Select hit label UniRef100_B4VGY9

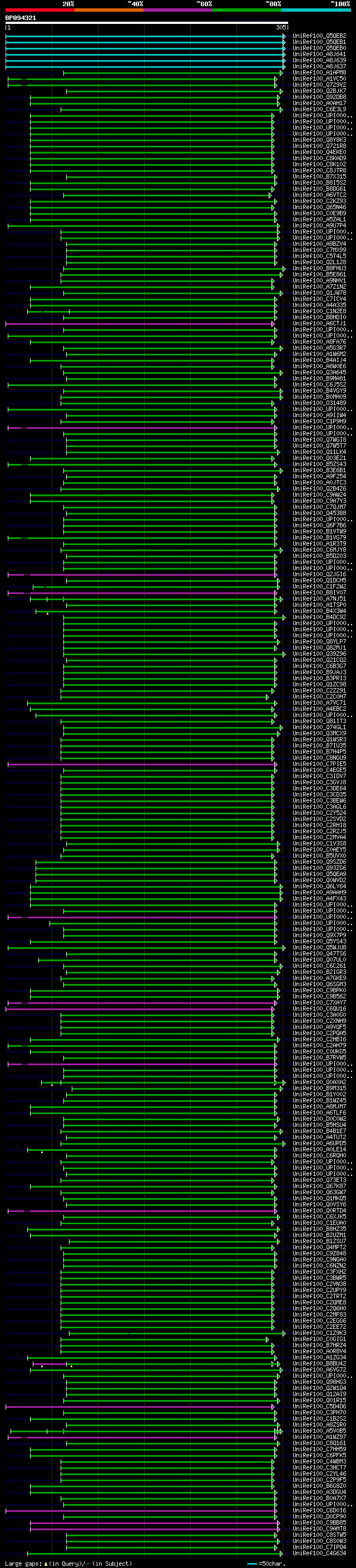pyautogui.click(x=319, y=391)
